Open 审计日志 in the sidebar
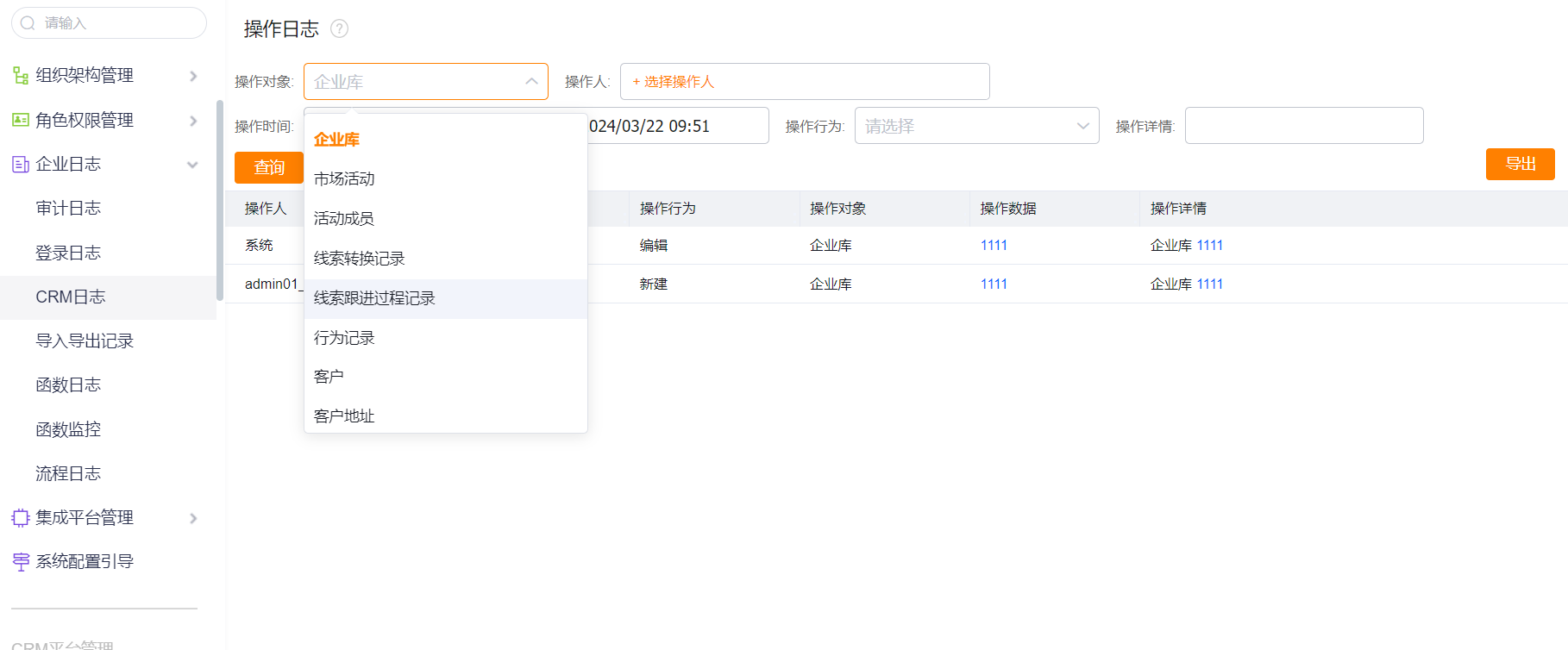Viewport: 1568px width, 650px height. pos(68,208)
